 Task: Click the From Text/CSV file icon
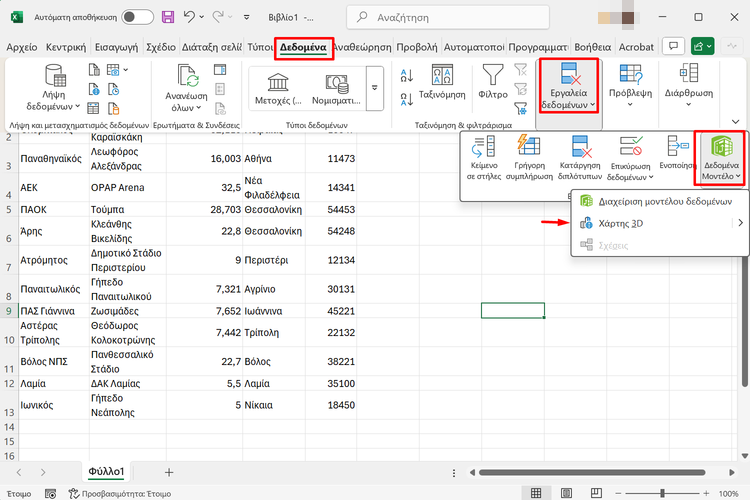coord(94,70)
